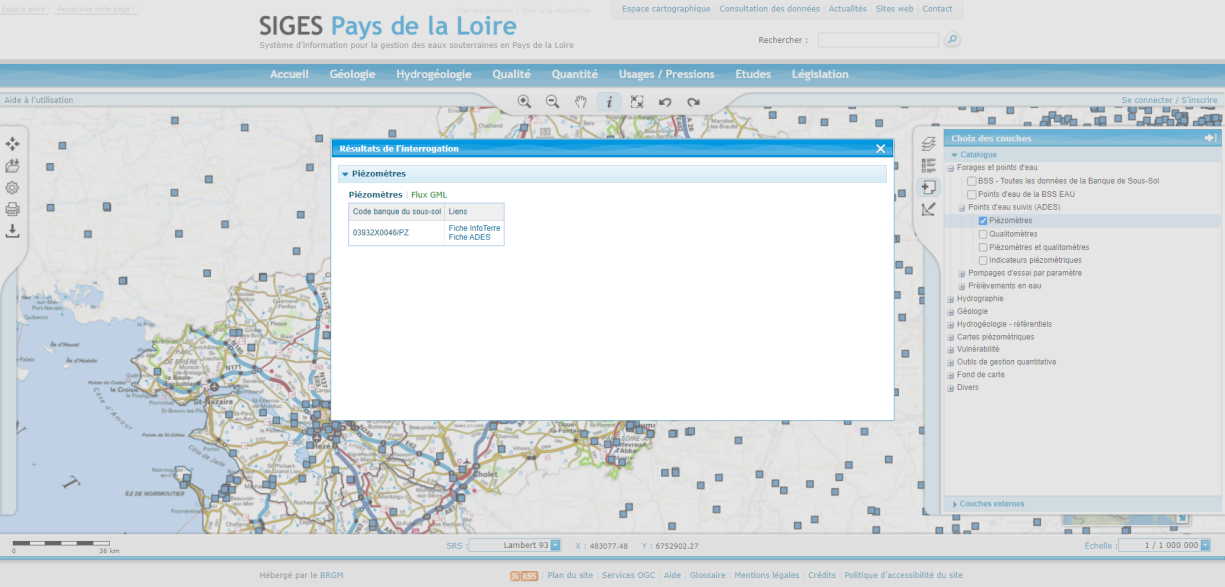Click the Rechercher search input field
The image size is (1225, 587).
[878, 40]
